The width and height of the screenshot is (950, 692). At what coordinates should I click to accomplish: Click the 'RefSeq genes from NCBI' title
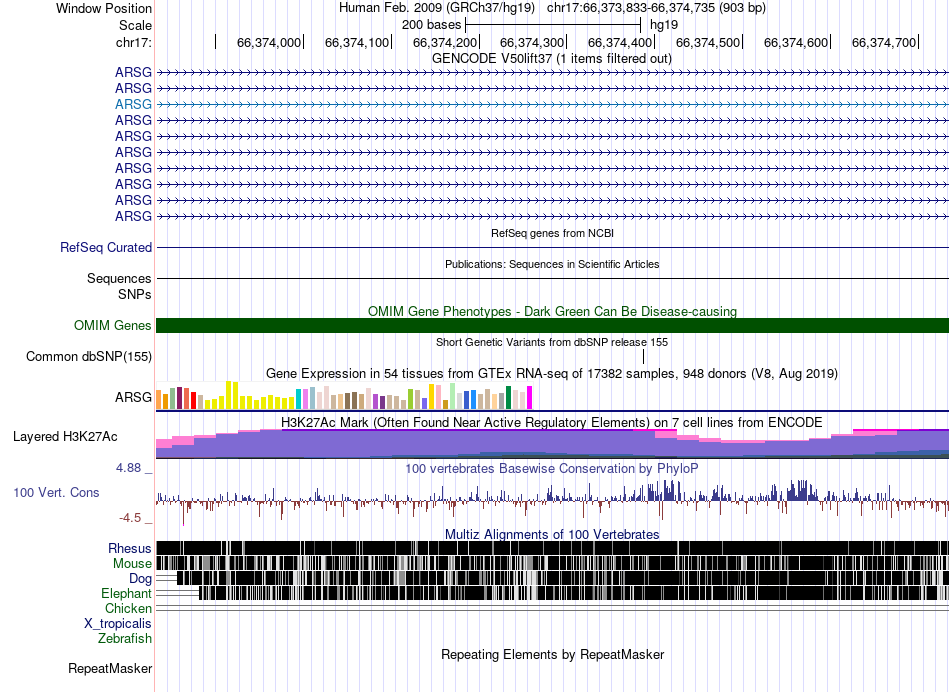pos(553,233)
